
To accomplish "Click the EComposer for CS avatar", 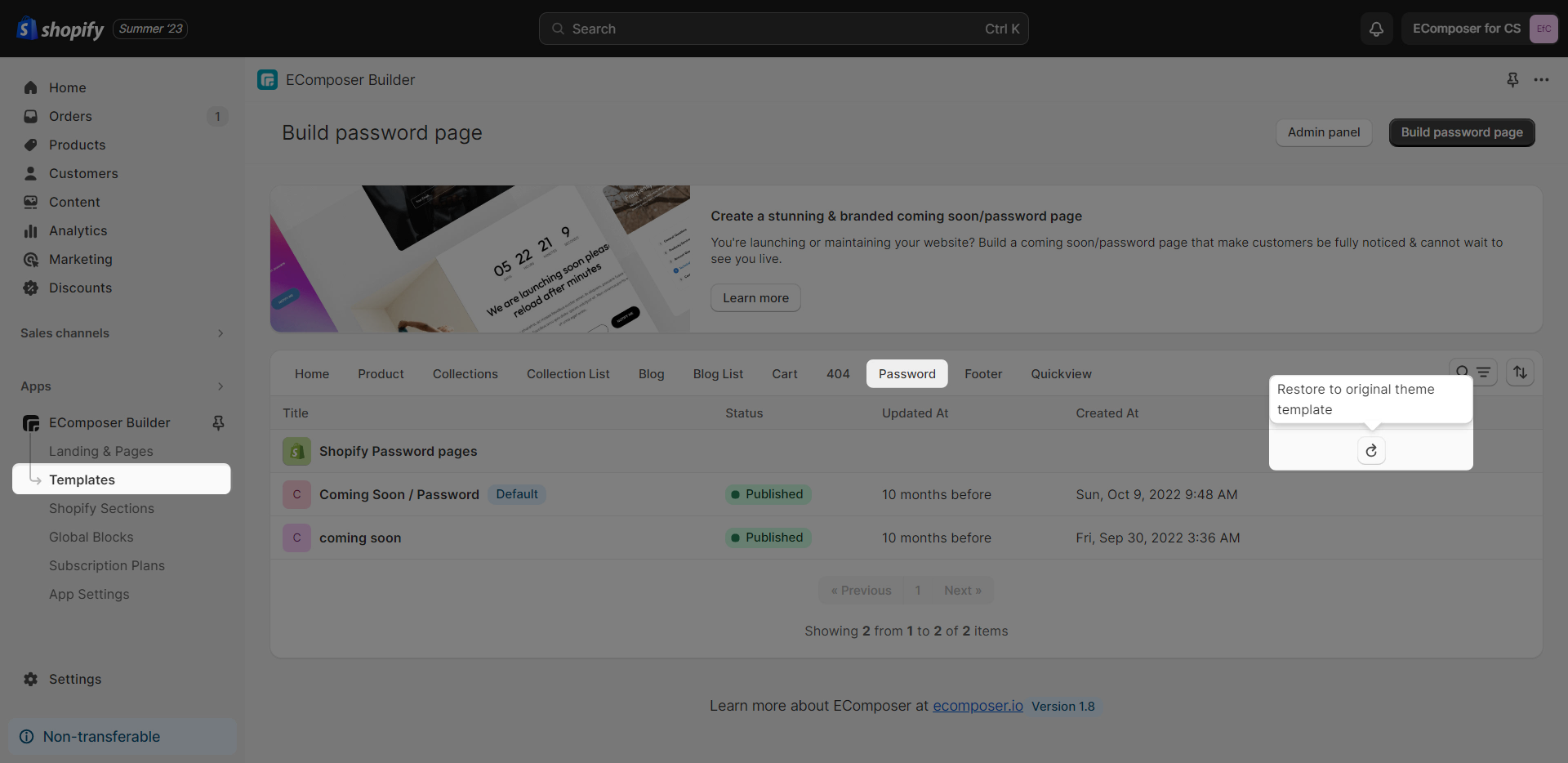I will point(1543,29).
